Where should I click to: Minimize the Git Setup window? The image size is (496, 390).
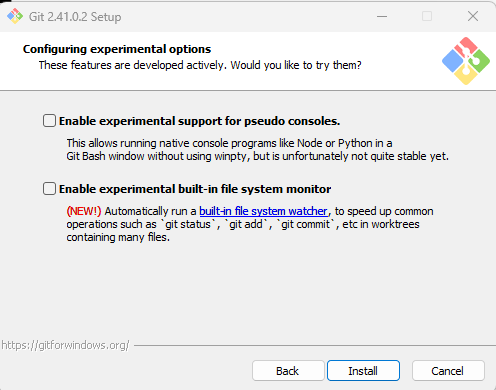(382, 16)
